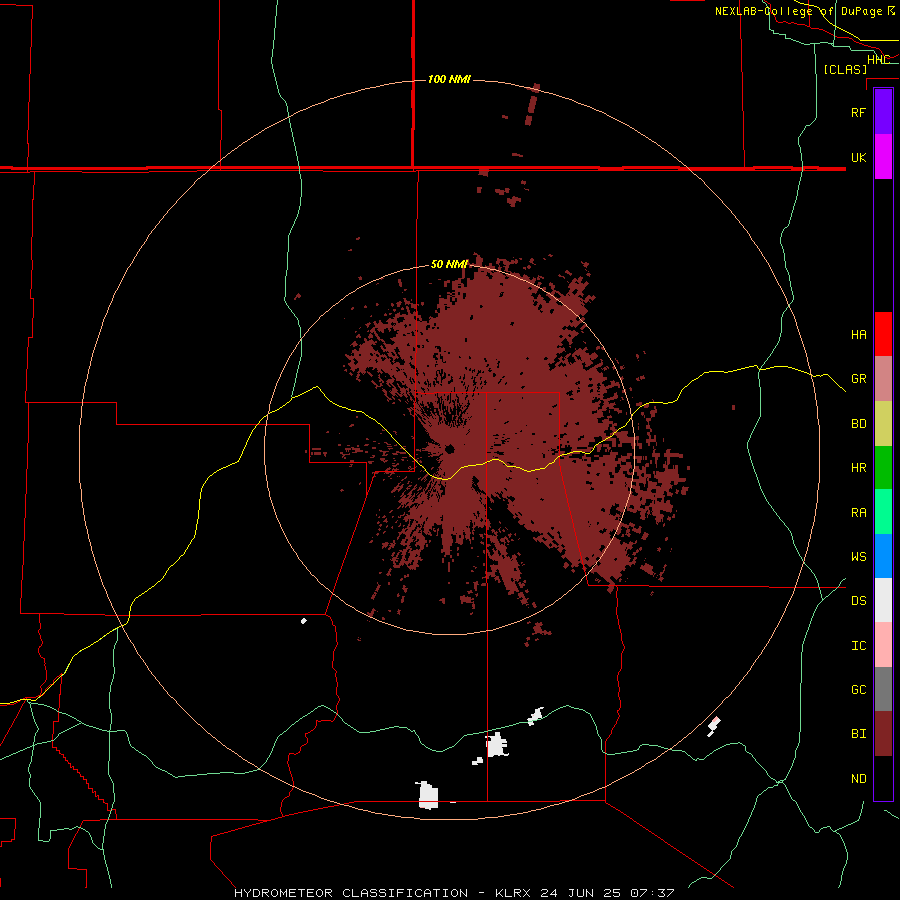This screenshot has height=900, width=900.
Task: Click the UK legend label
Action: 858,157
